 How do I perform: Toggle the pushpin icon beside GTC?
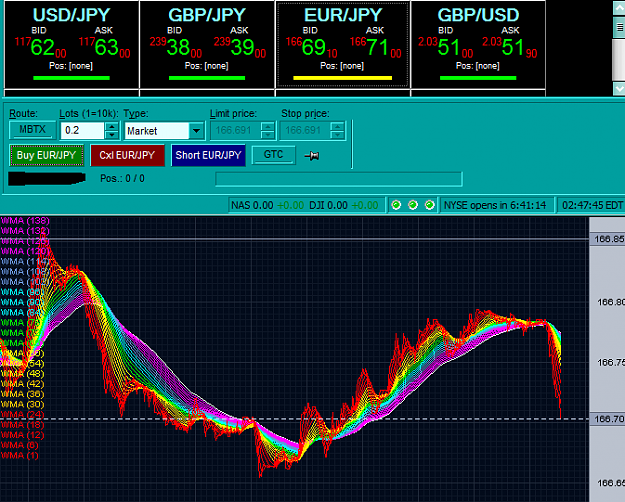click(x=312, y=156)
